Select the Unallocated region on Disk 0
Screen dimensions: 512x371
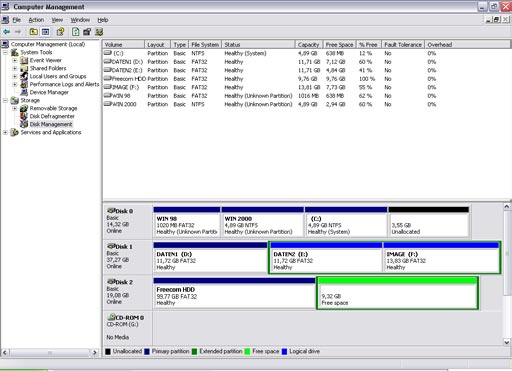click(x=428, y=222)
